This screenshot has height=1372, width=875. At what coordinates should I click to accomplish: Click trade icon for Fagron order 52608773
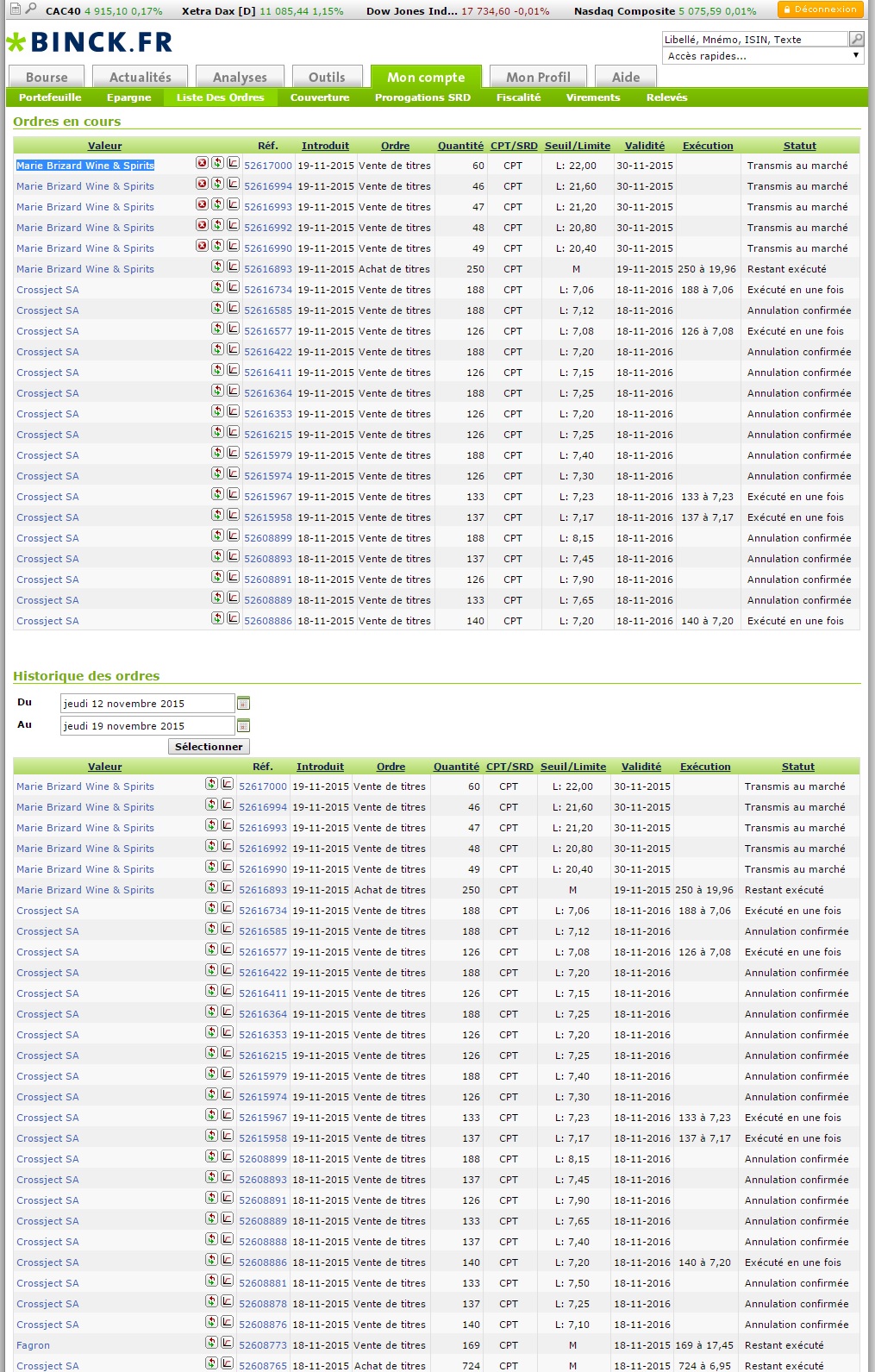coord(211,1343)
